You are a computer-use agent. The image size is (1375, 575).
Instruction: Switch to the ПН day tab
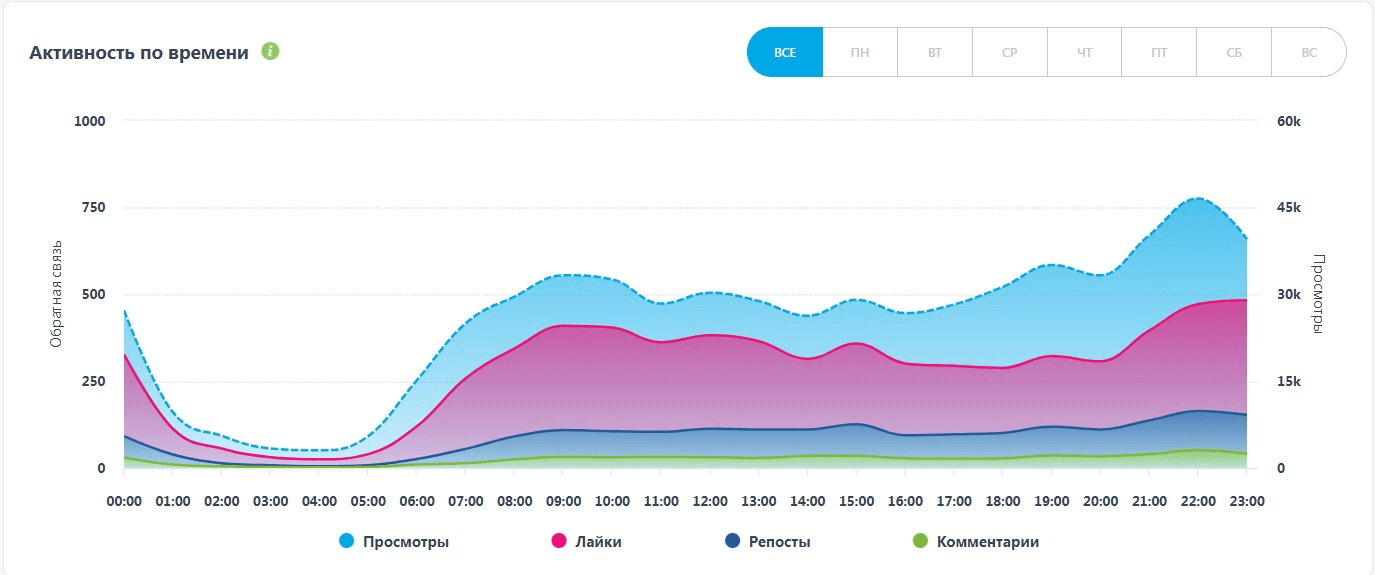(860, 52)
